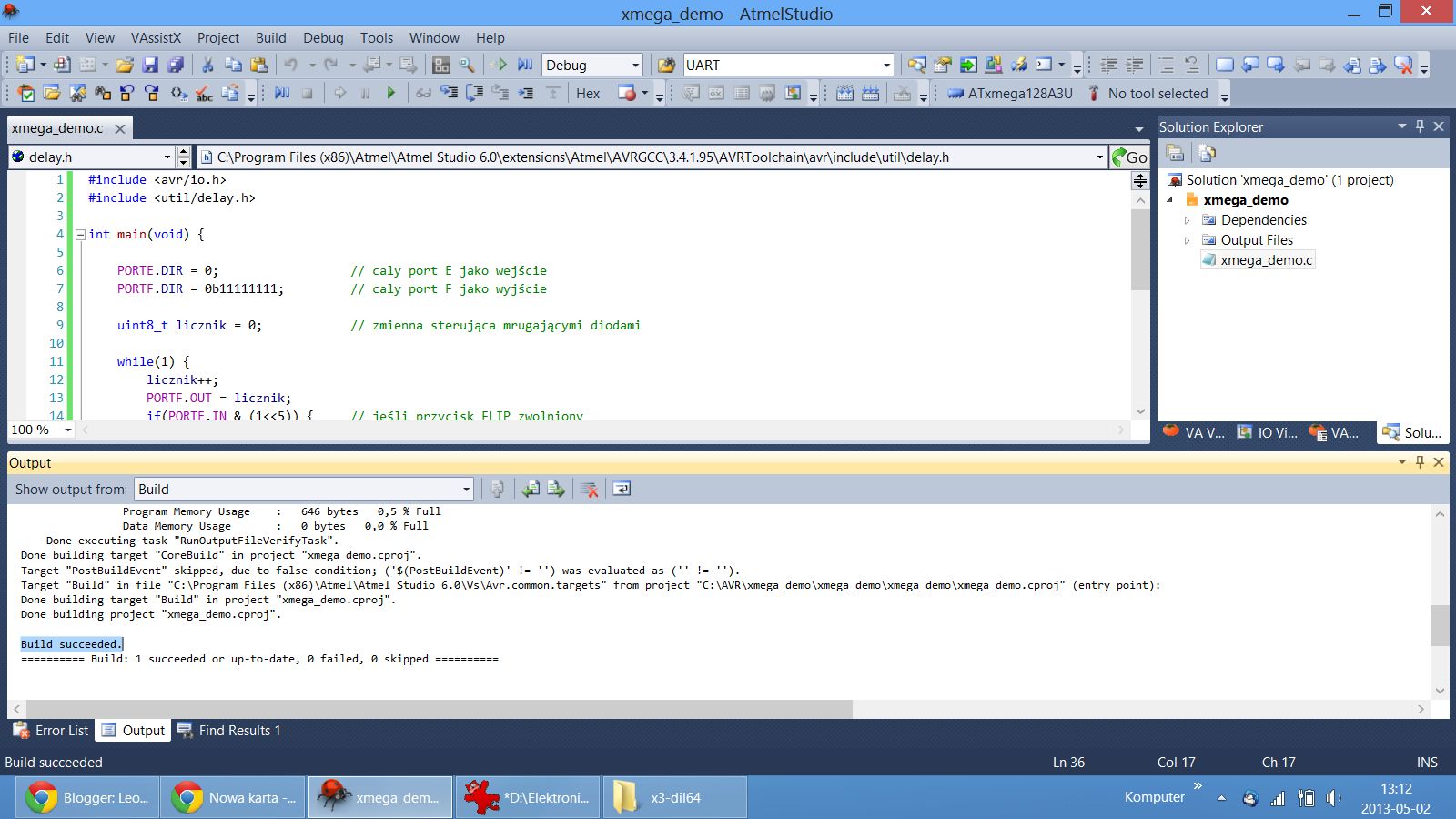Image resolution: width=1456 pixels, height=819 pixels.
Task: Click the Copy icon in the toolbar
Action: click(233, 65)
